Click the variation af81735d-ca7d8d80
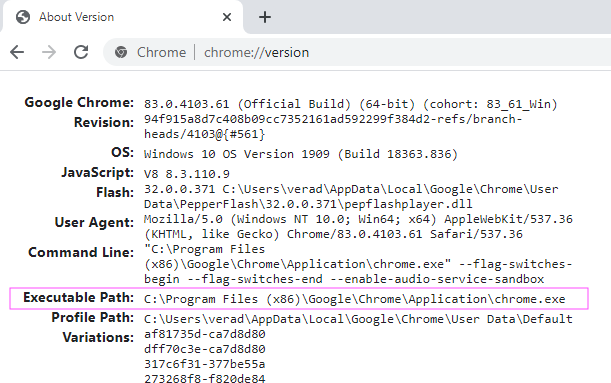The height and width of the screenshot is (383, 611). coord(205,334)
